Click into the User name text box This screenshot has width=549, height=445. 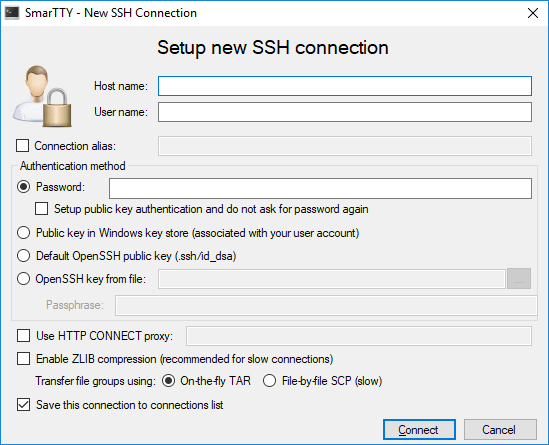pos(345,112)
